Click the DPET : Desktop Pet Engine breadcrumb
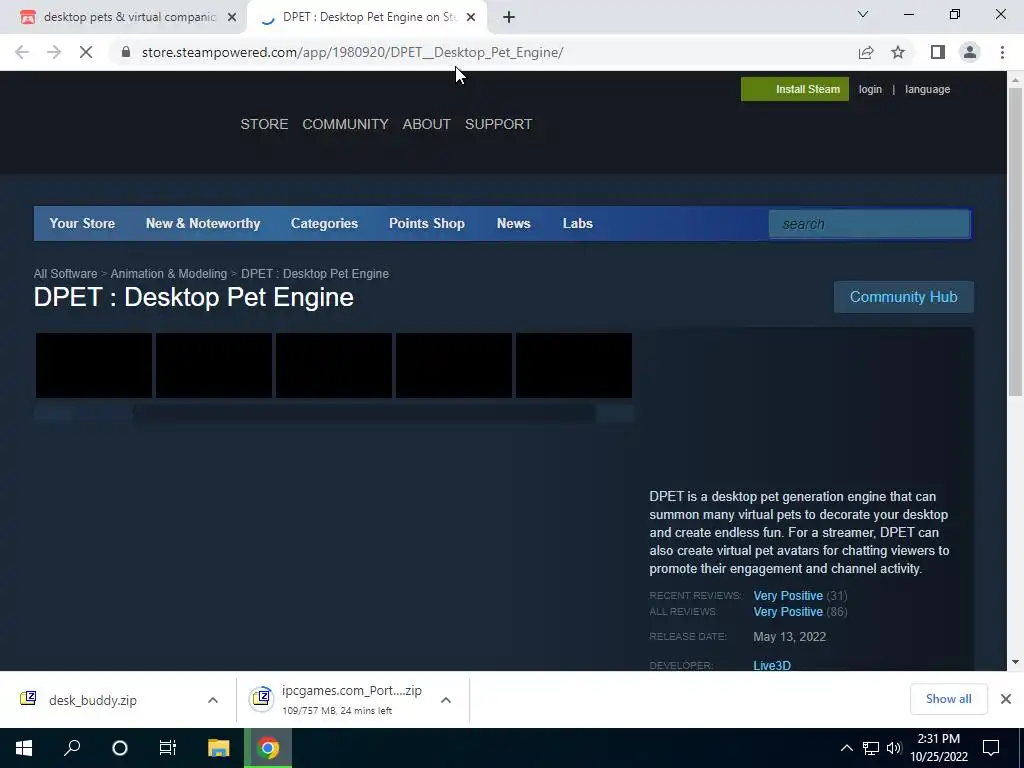 [315, 274]
